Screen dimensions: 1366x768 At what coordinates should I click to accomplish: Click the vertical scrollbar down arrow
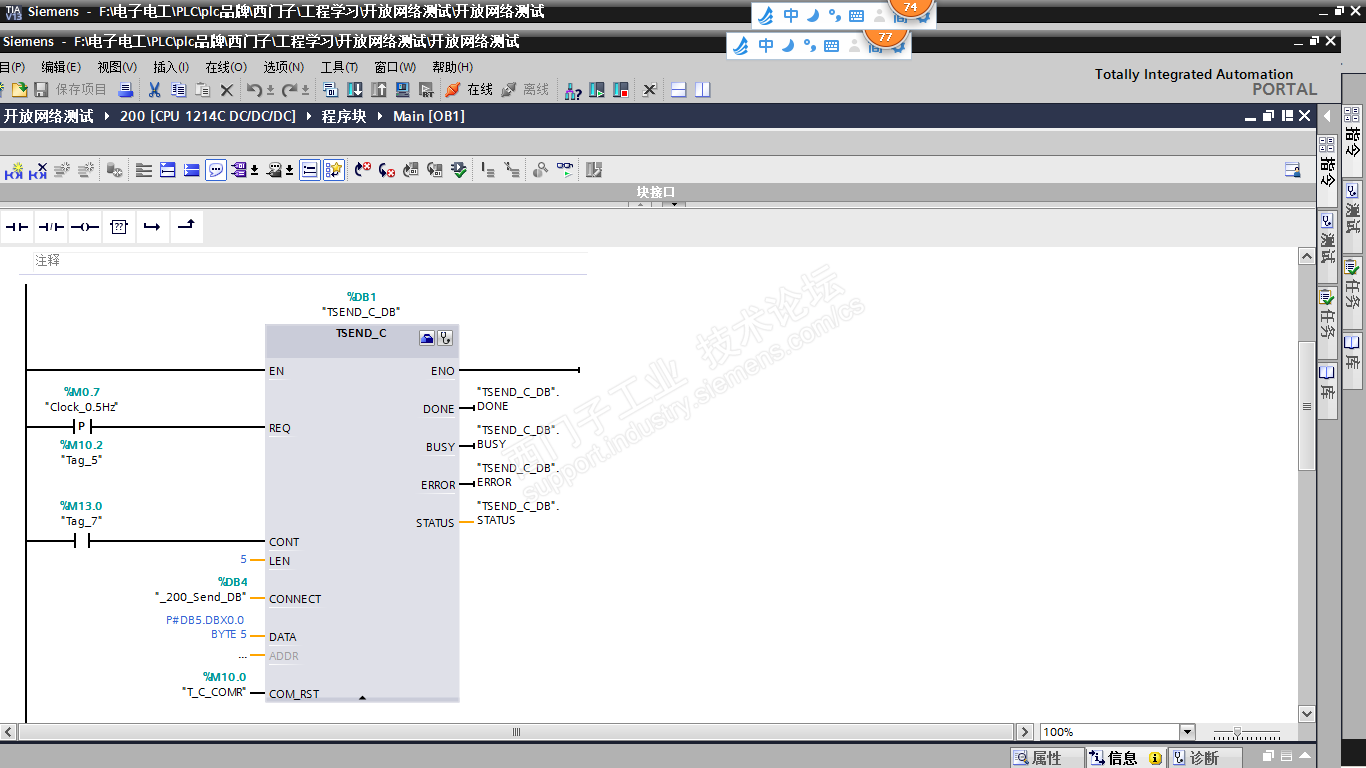[1307, 713]
